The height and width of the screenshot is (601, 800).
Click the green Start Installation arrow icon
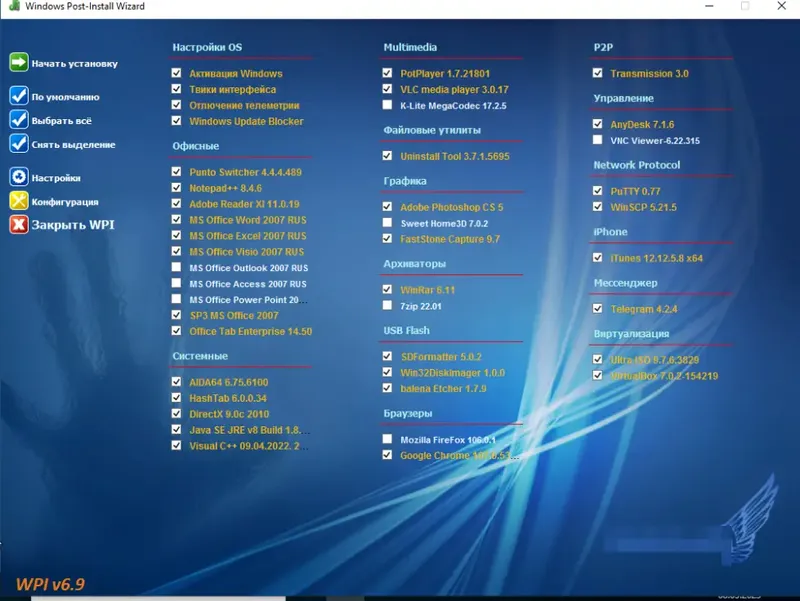19,63
